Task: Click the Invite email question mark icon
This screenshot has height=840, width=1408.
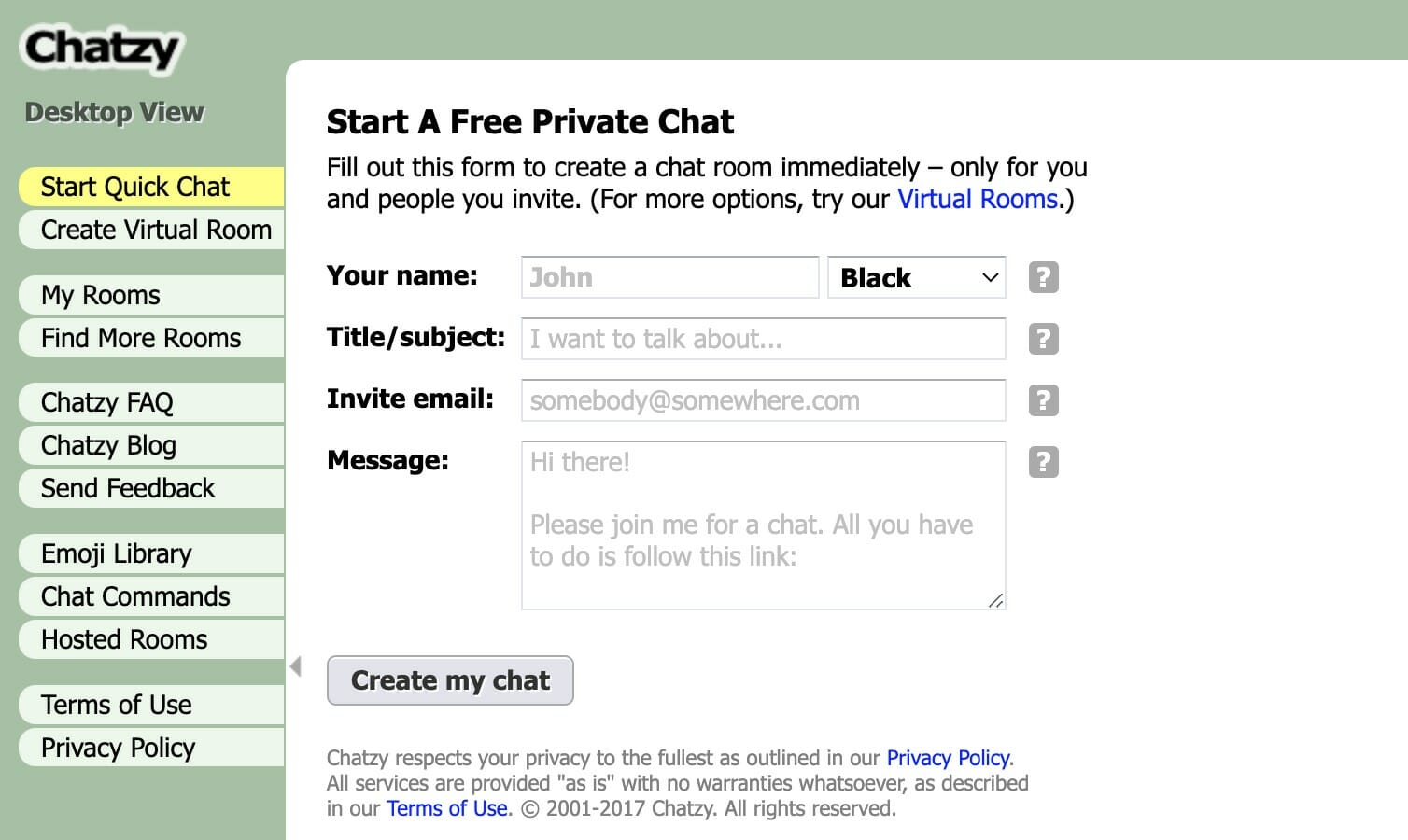Action: 1043,399
